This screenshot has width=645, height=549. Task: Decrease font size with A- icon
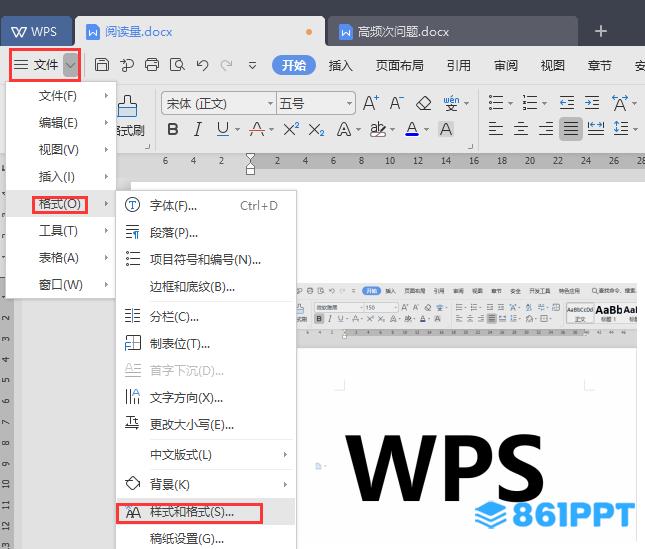pos(397,103)
